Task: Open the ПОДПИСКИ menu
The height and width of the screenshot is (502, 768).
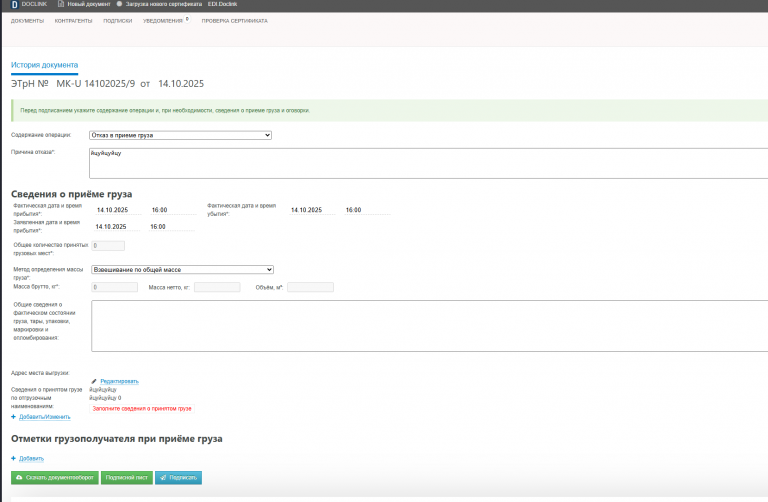Action: (x=118, y=21)
